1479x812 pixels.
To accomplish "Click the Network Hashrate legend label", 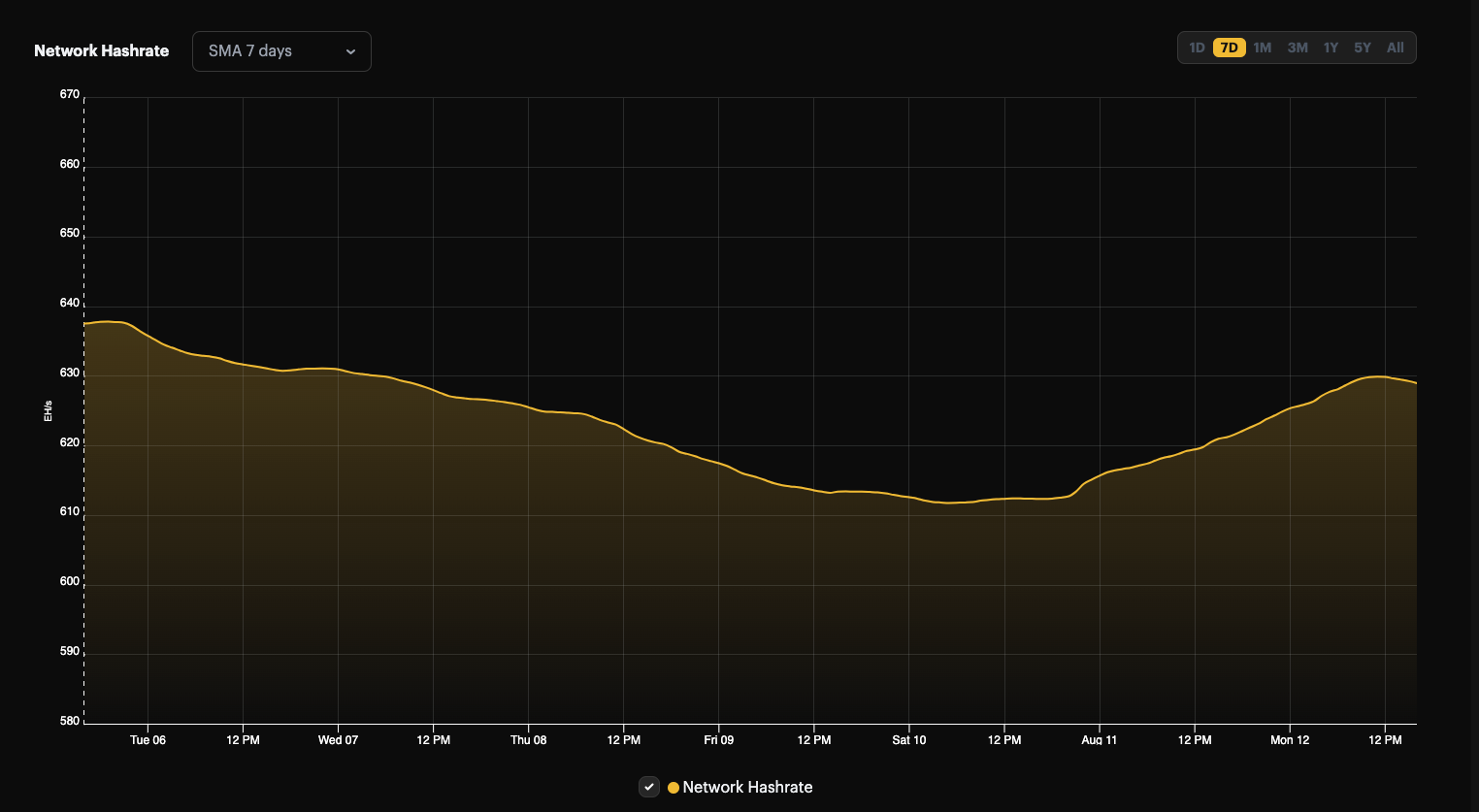I will [747, 787].
